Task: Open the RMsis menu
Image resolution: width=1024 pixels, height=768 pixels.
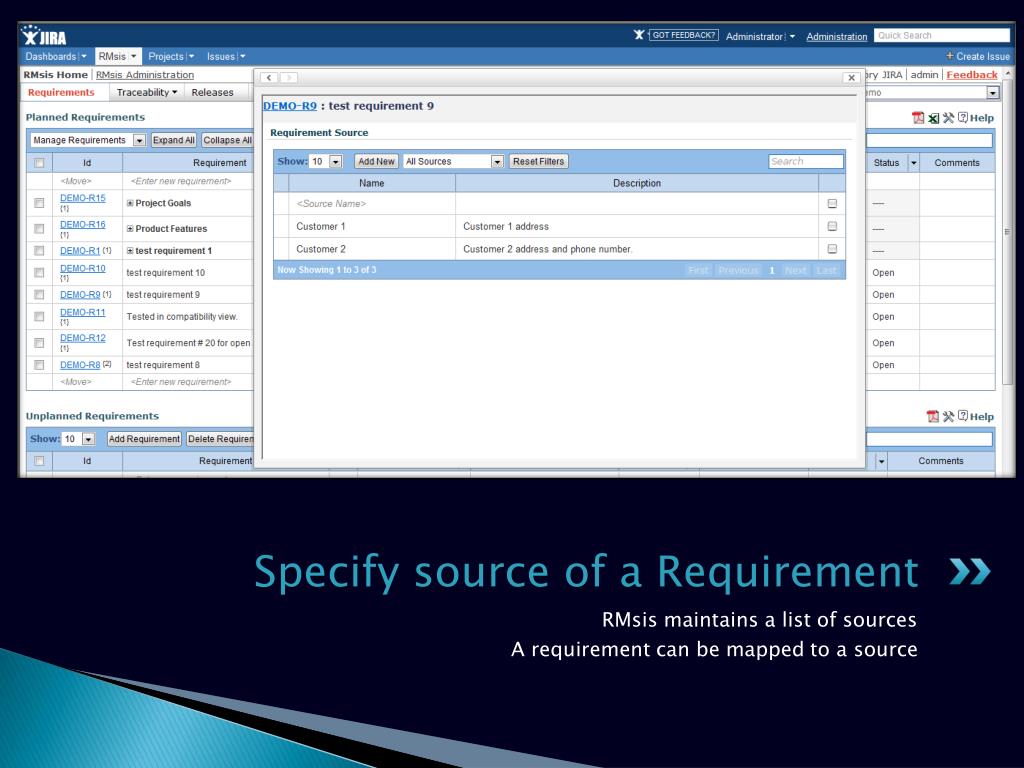Action: (118, 57)
